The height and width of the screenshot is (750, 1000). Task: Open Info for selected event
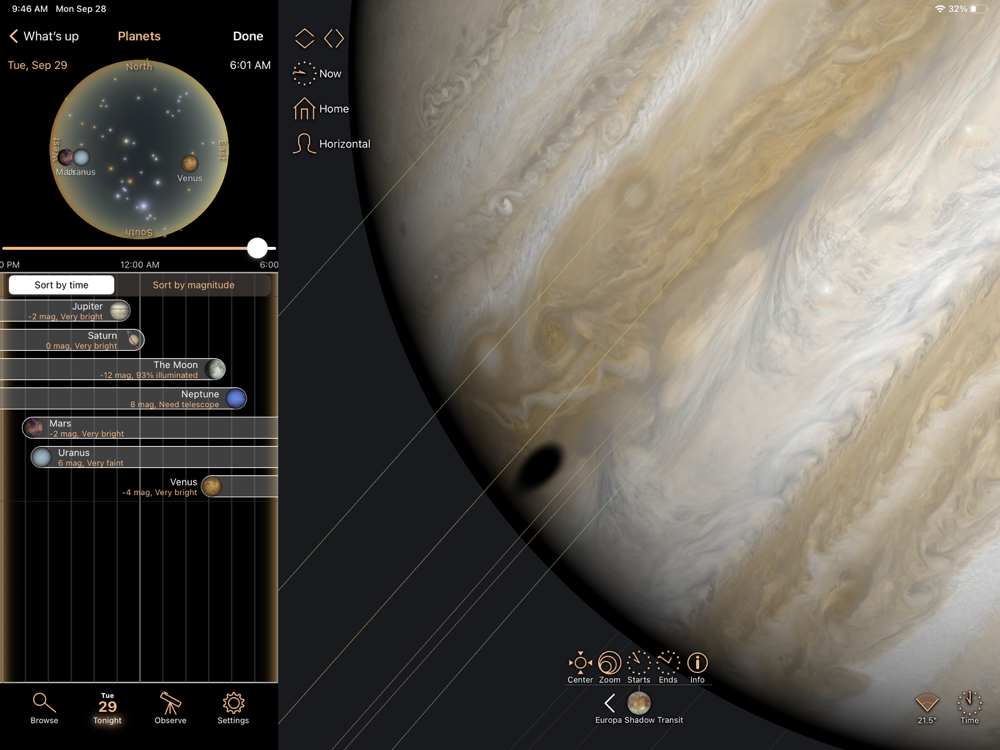click(x=697, y=667)
